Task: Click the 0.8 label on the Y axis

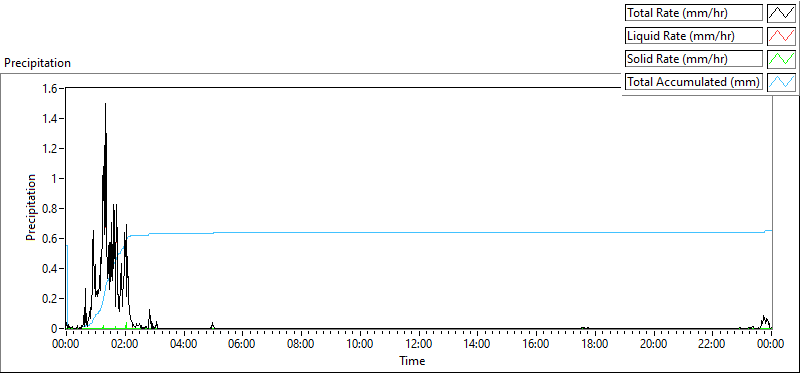Action: (53, 209)
